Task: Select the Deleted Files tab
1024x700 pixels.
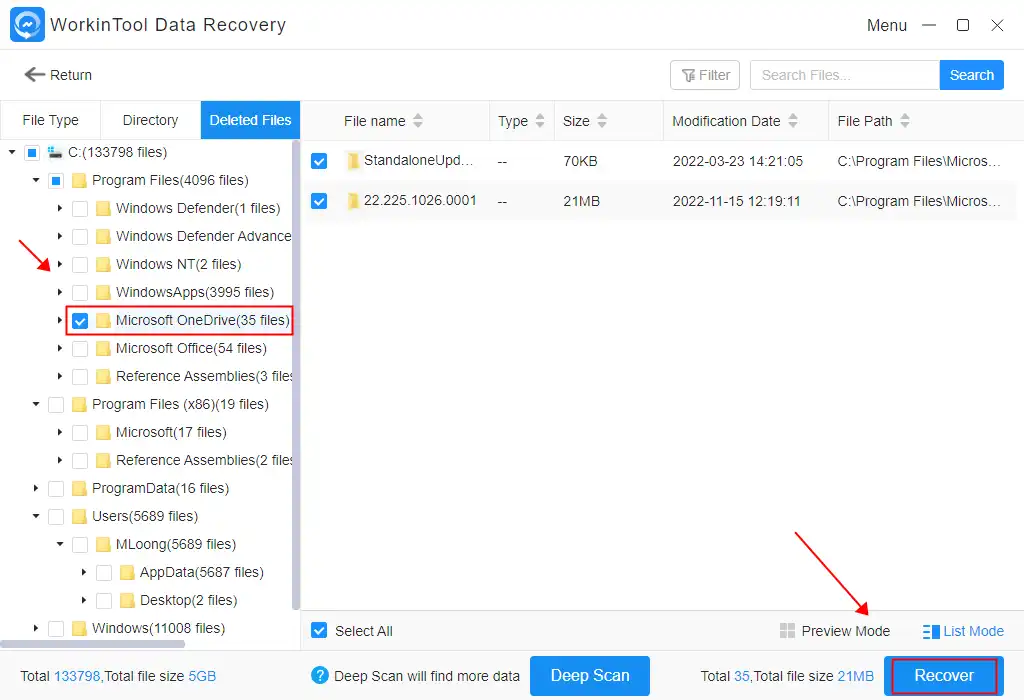Action: click(x=250, y=120)
